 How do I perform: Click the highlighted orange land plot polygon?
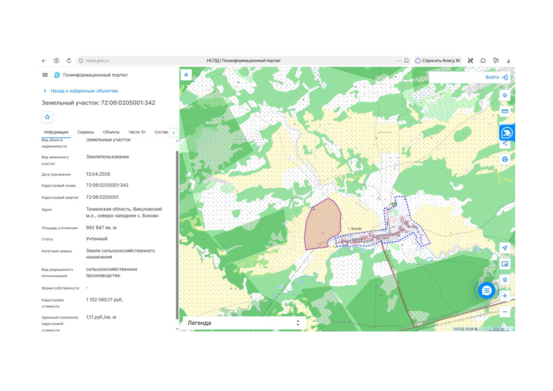tap(323, 225)
